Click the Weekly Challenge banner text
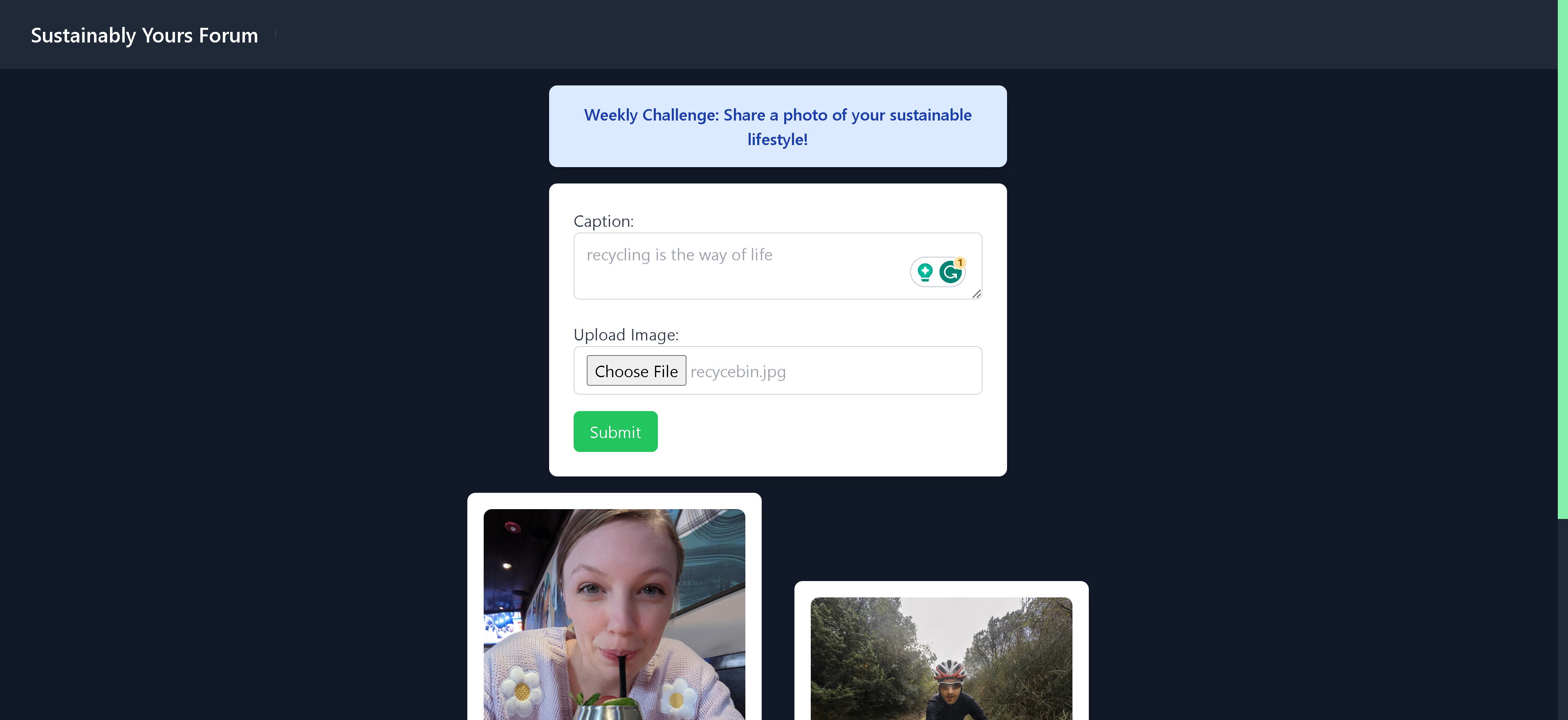The height and width of the screenshot is (720, 1568). [x=777, y=127]
